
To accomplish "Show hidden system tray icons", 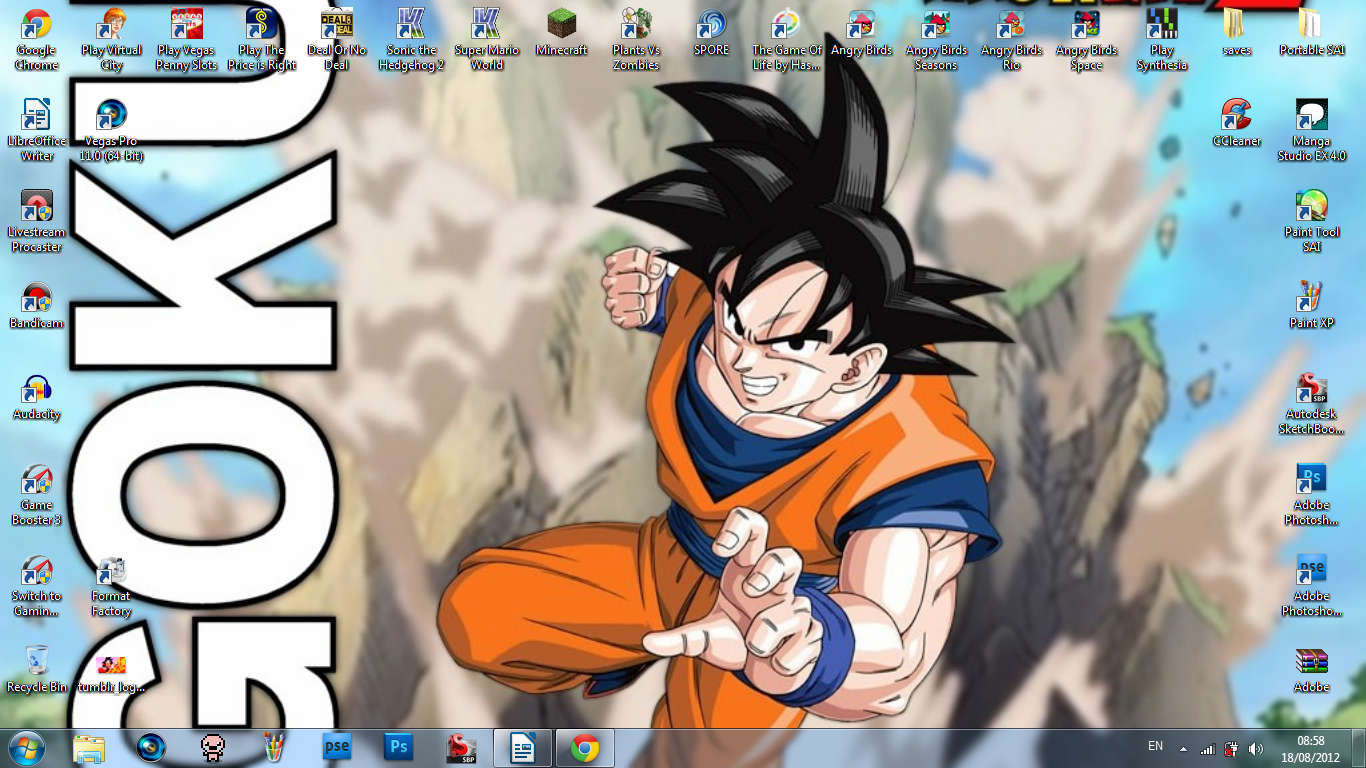I will [1184, 748].
